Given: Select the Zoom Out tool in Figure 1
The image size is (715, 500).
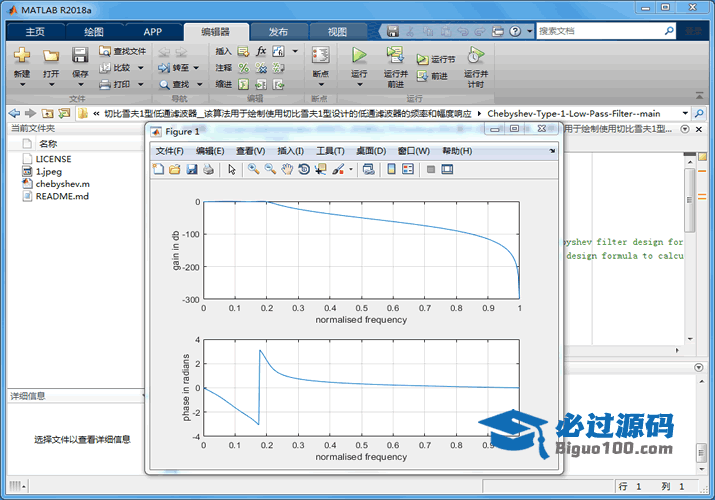Looking at the screenshot, I should click(270, 170).
